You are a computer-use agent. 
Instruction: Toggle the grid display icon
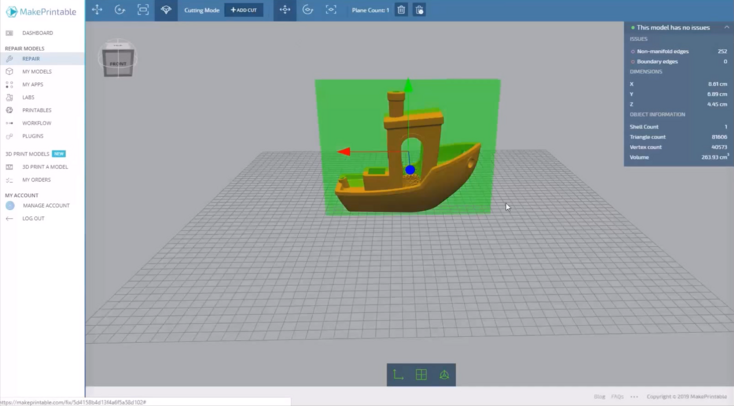pyautogui.click(x=421, y=375)
